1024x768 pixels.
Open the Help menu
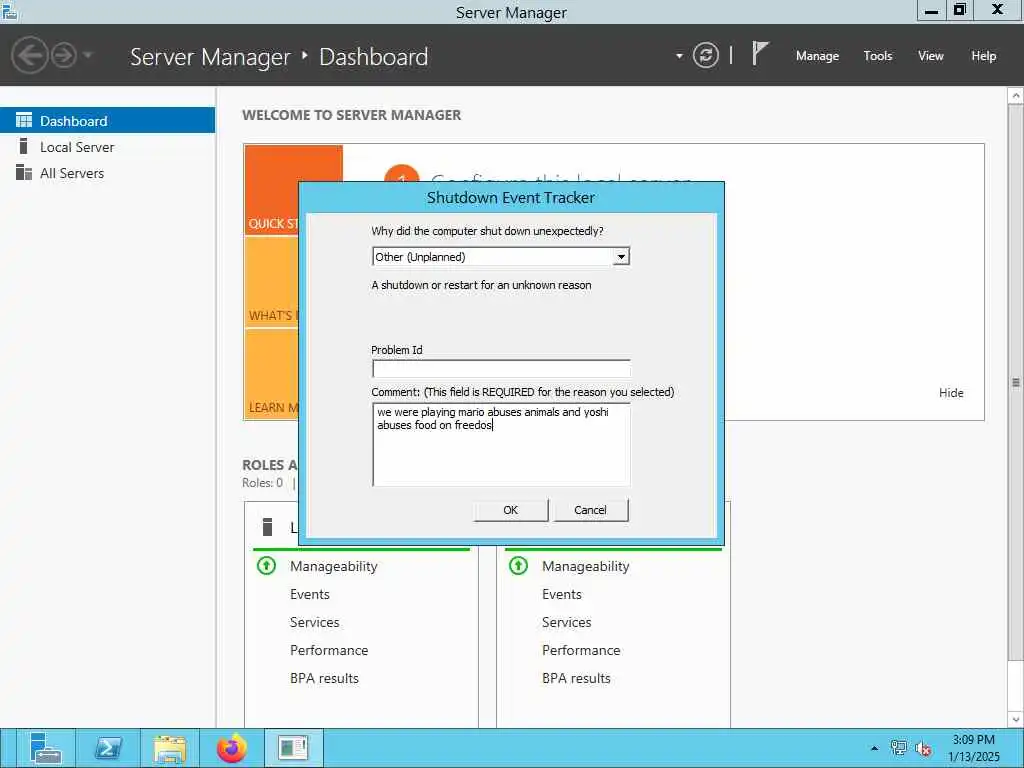[984, 56]
